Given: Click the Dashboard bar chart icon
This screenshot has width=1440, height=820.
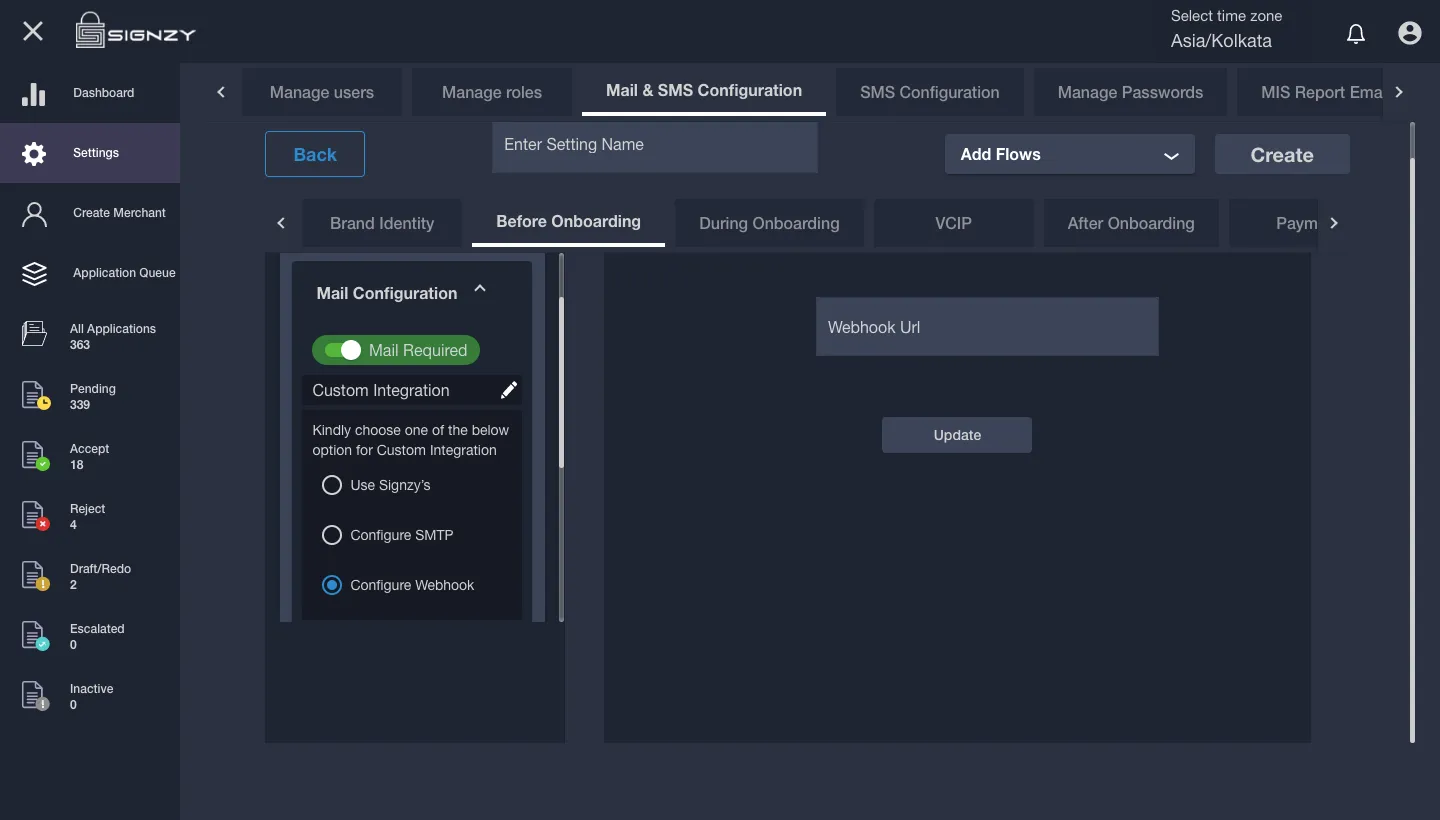Looking at the screenshot, I should tap(34, 93).
